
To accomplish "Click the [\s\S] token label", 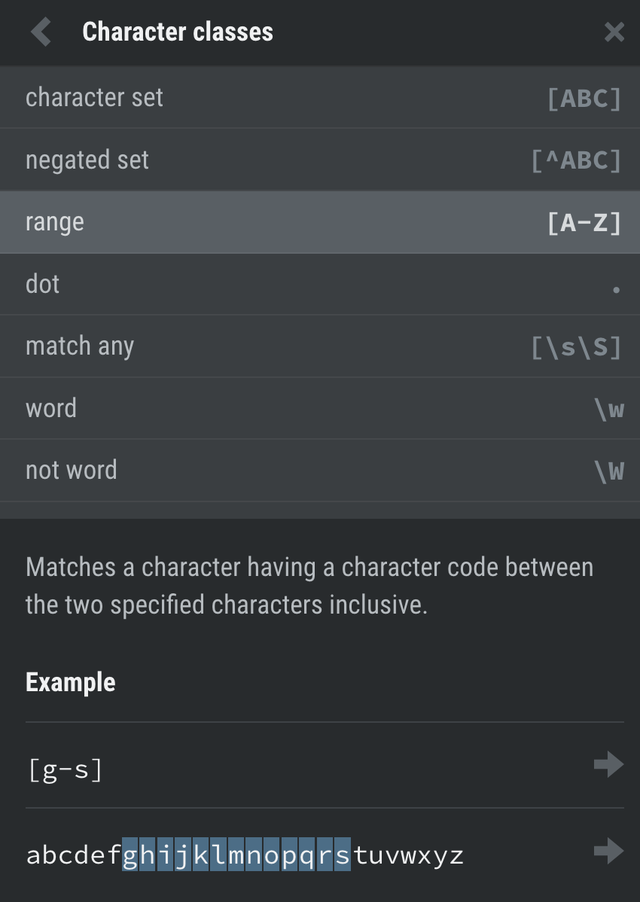I will coord(576,347).
